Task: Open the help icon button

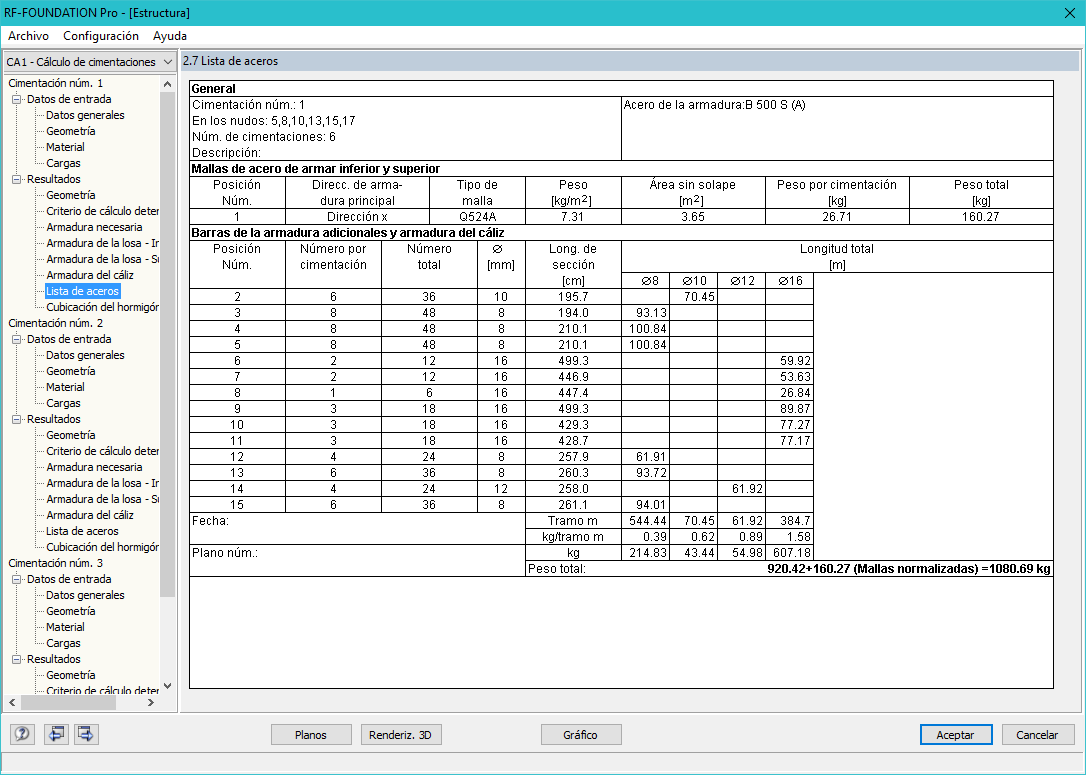Action: [22, 734]
